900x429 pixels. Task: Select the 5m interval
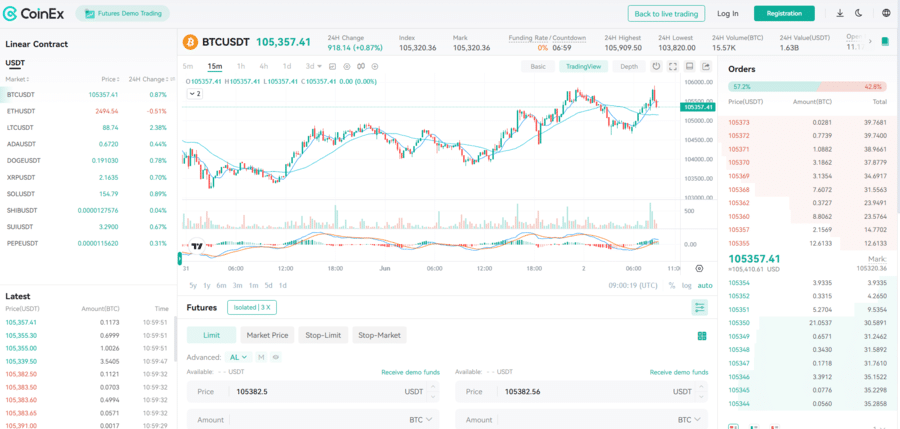point(188,67)
